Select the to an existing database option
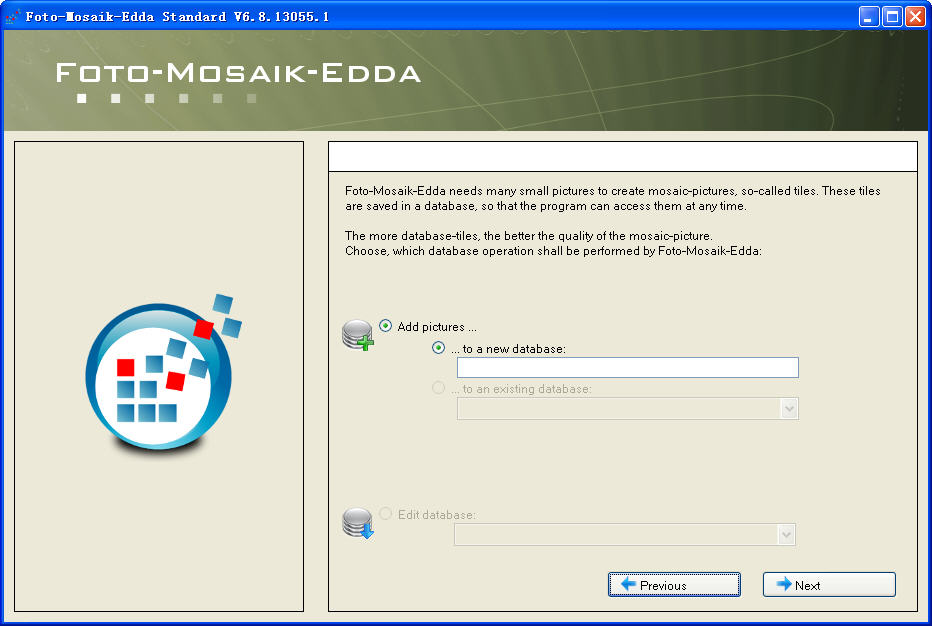 (439, 388)
